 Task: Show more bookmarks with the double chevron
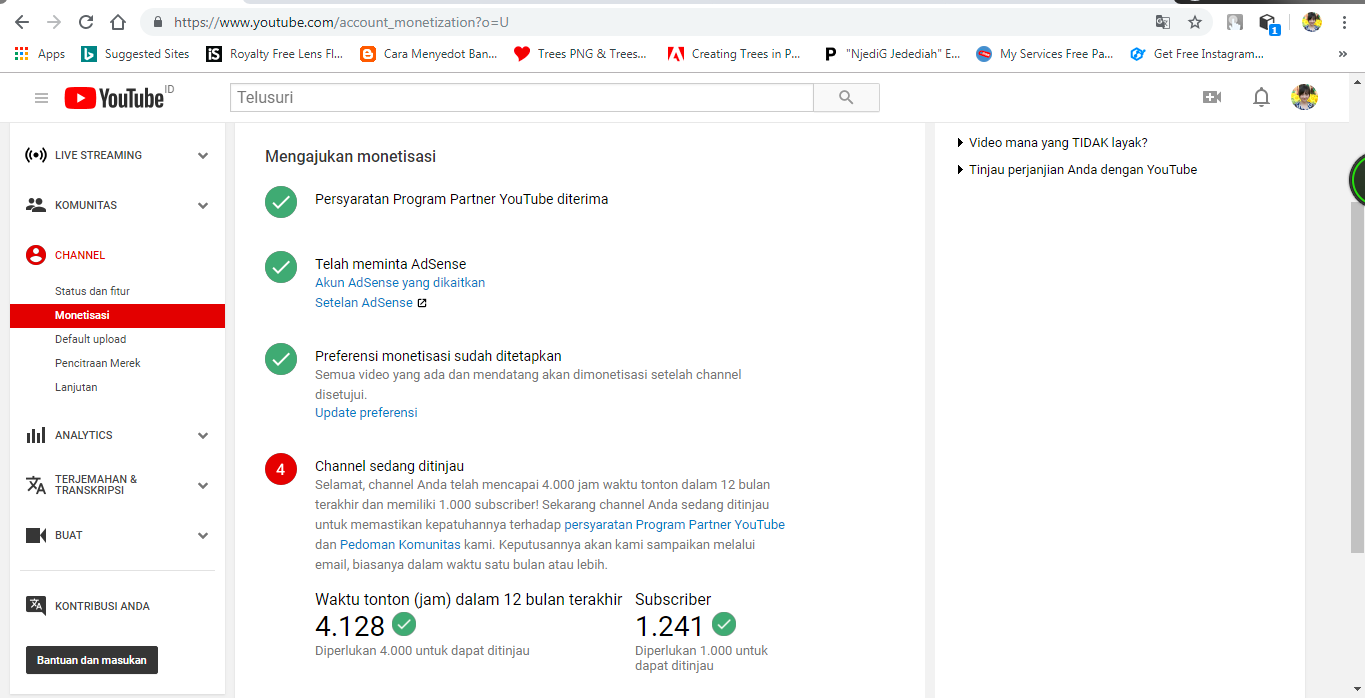[1342, 54]
